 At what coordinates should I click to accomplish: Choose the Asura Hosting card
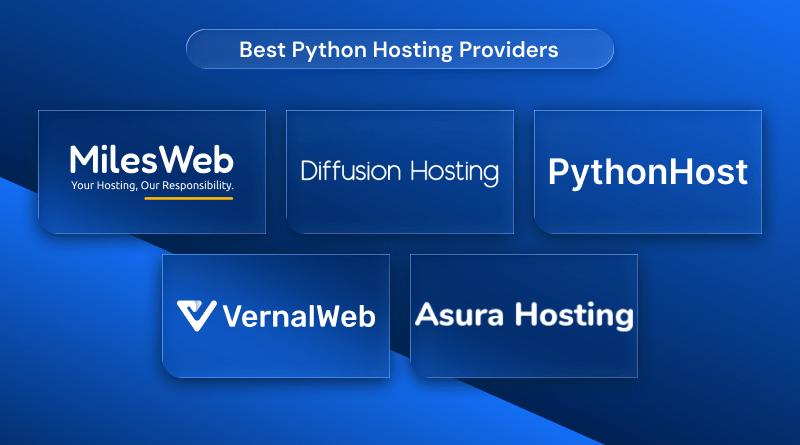(524, 316)
